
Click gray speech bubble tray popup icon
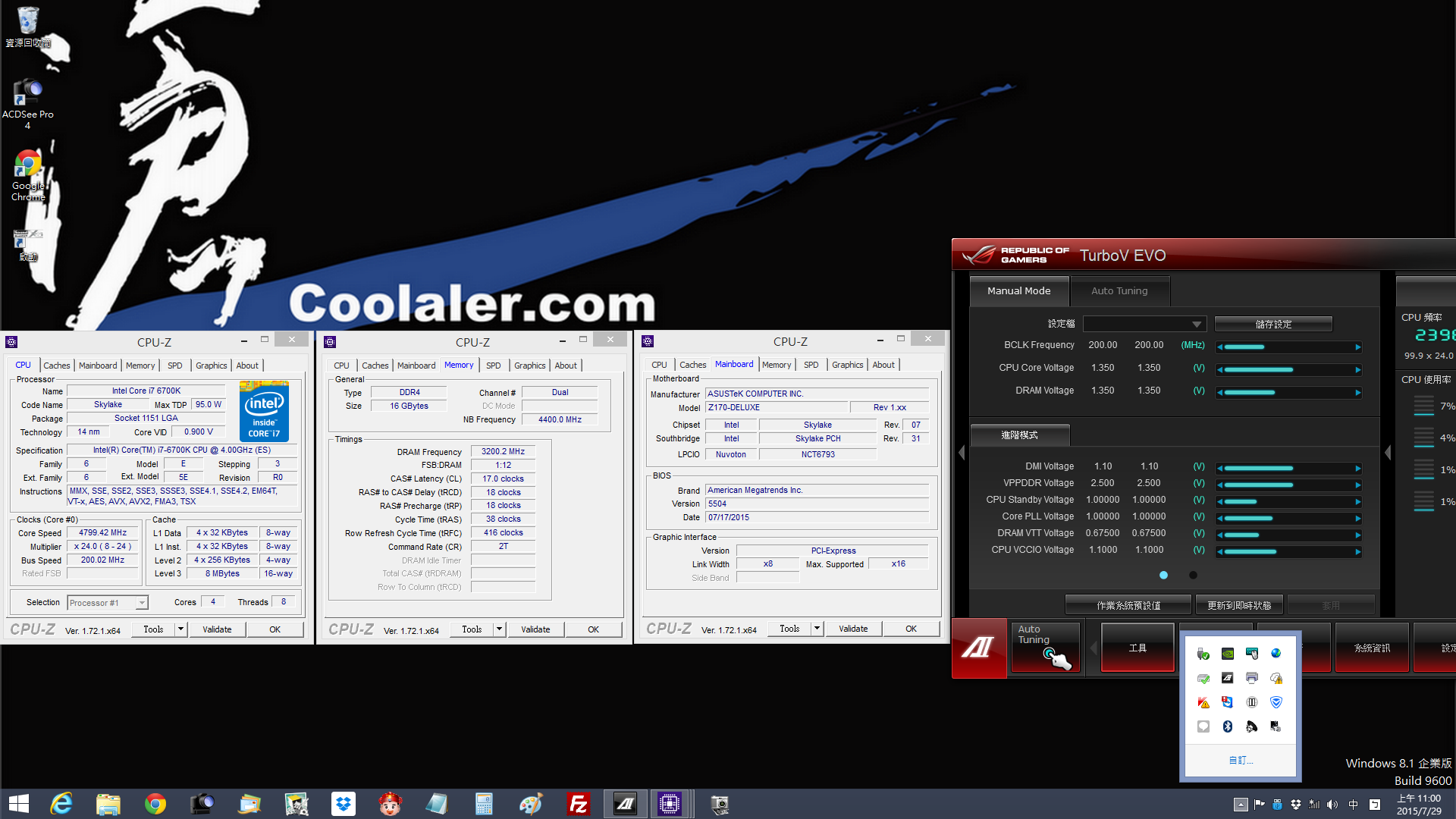tap(1203, 726)
